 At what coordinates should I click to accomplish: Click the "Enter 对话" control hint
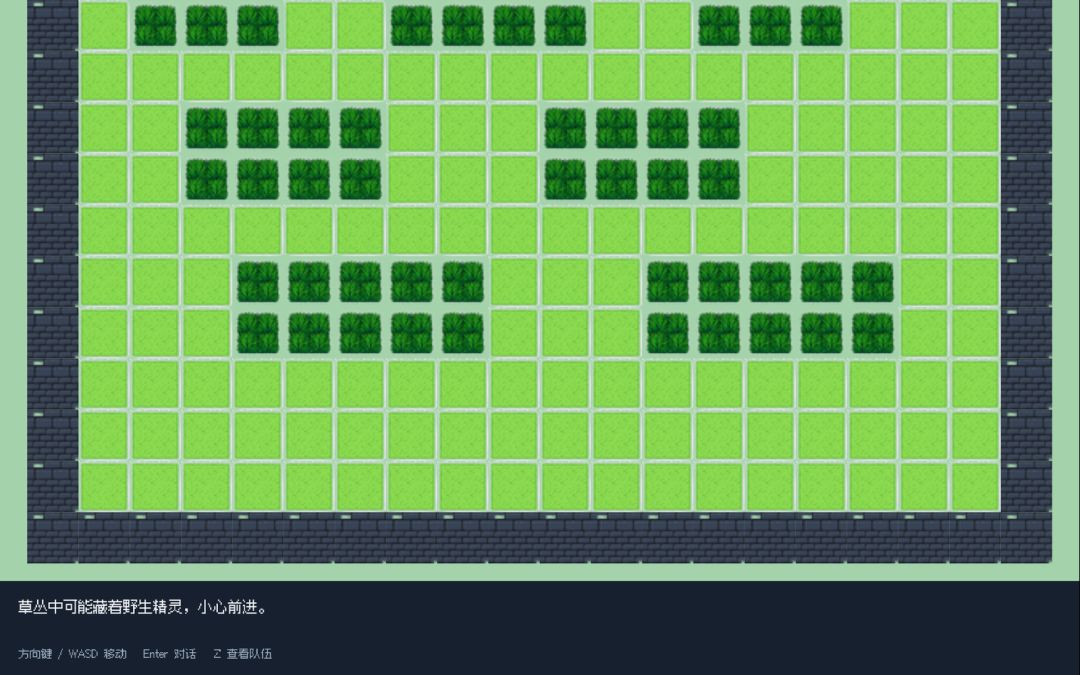169,654
